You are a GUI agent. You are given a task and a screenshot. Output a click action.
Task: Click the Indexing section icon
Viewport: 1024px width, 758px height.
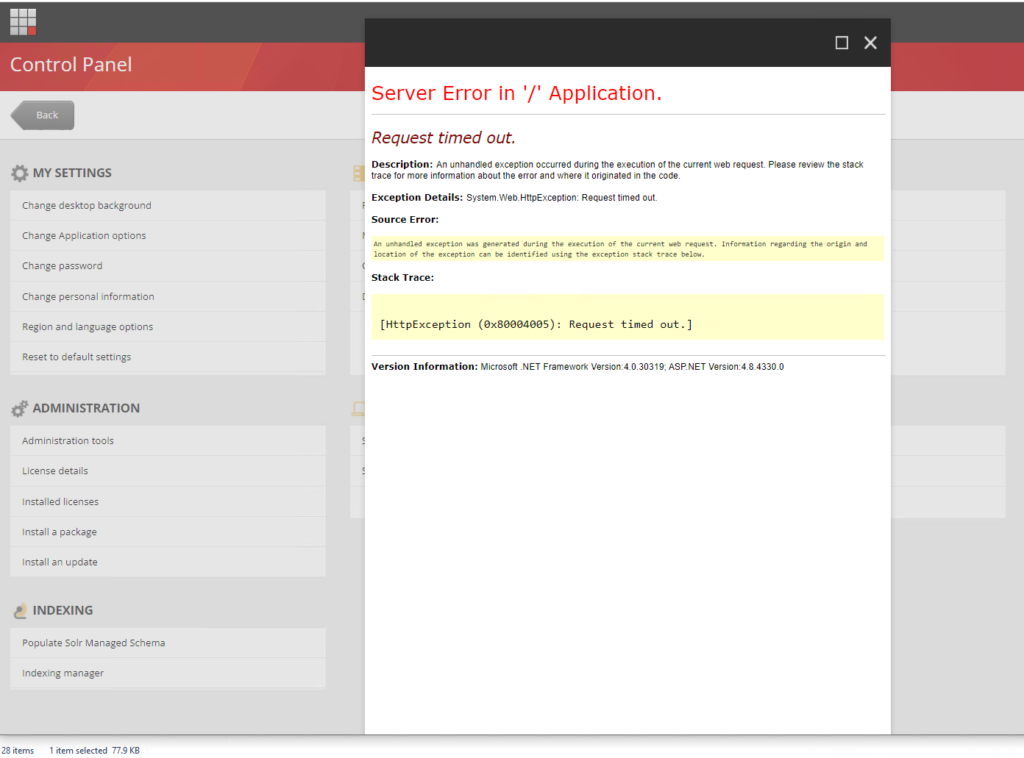[x=20, y=610]
